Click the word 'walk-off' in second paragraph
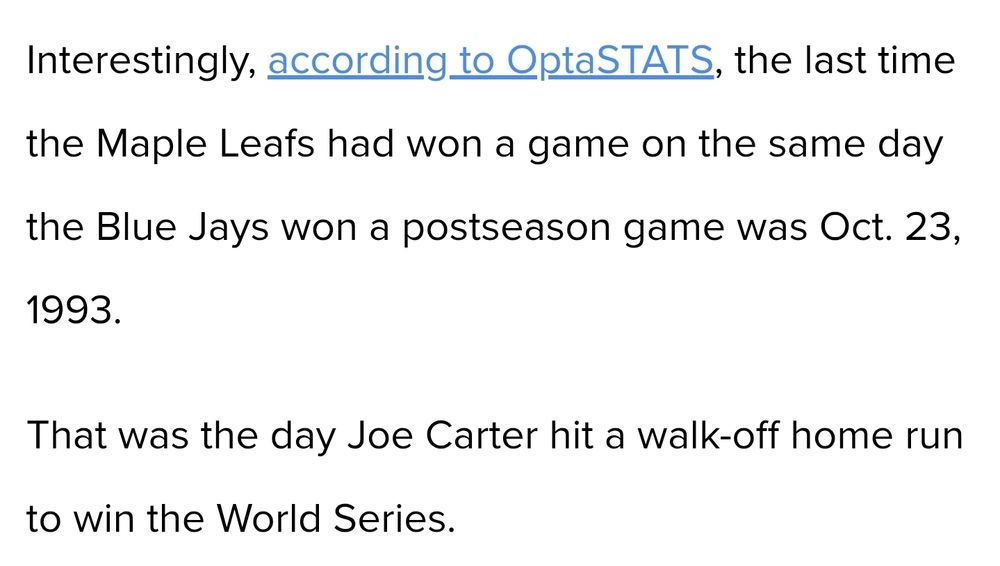Image resolution: width=1000 pixels, height=566 pixels. click(708, 436)
